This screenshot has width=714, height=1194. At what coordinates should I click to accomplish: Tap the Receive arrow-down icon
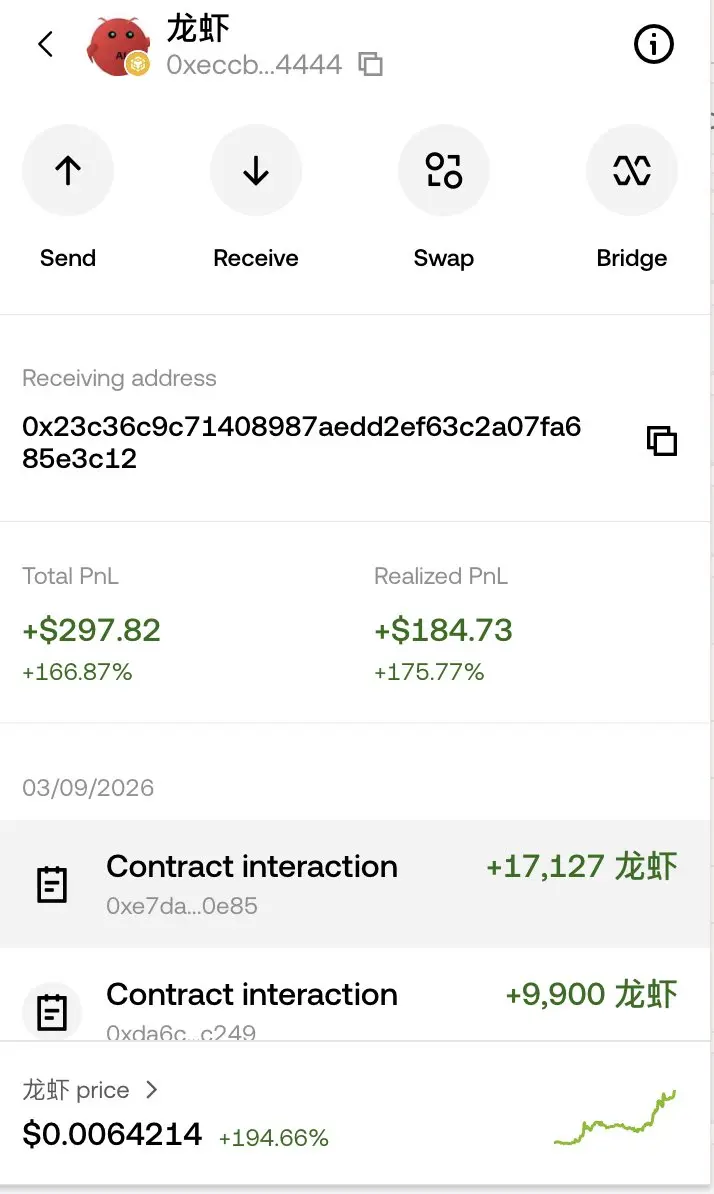pyautogui.click(x=256, y=170)
